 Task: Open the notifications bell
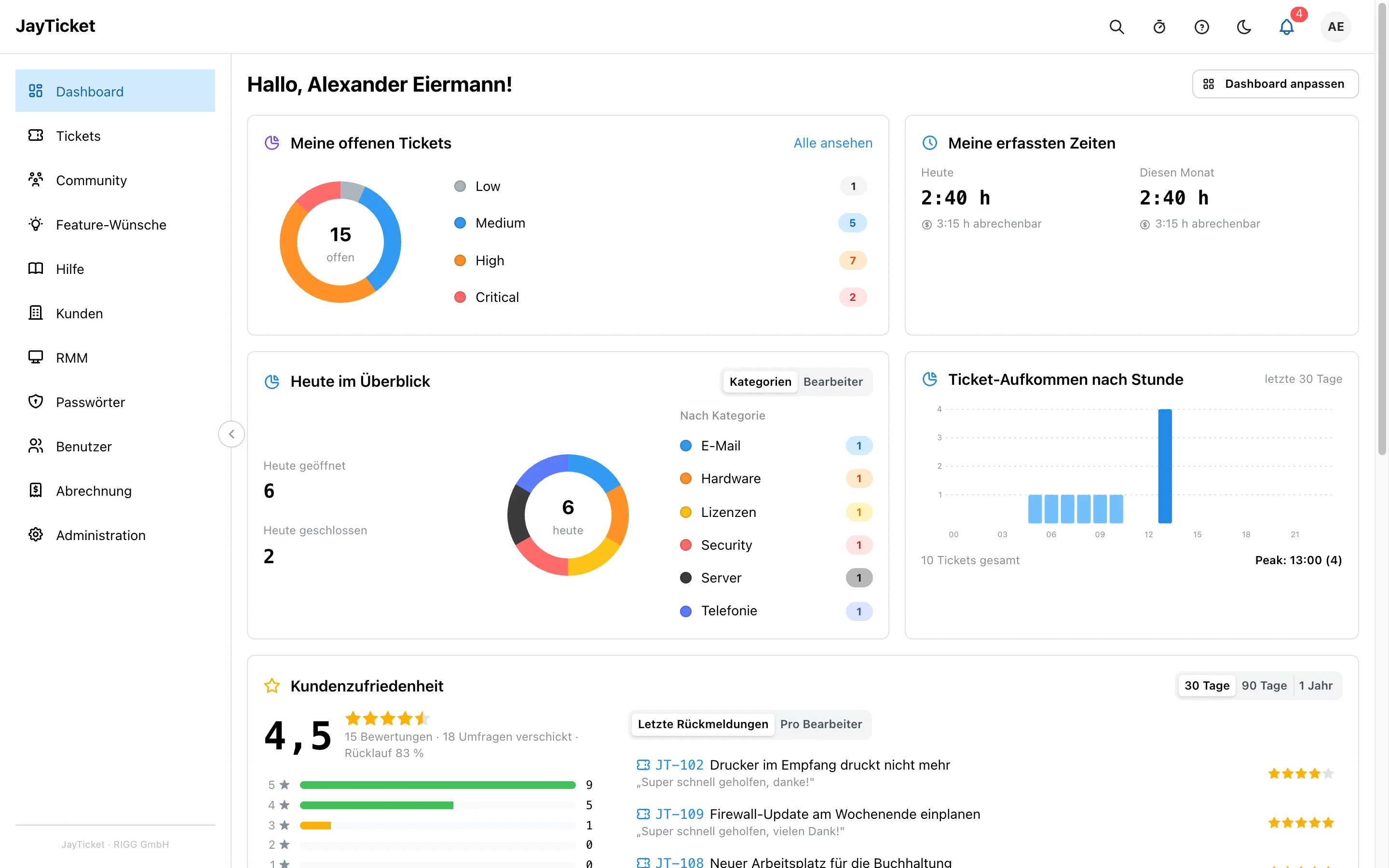click(1286, 27)
